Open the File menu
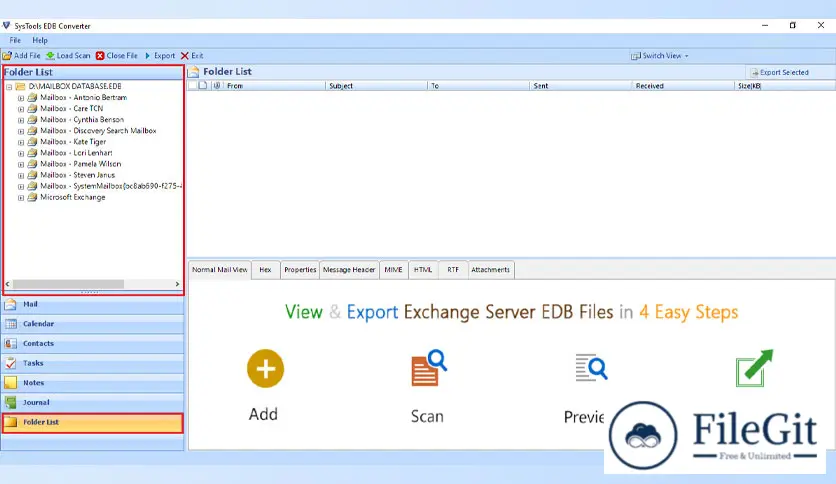Viewport: 836px width, 484px height. 15,40
